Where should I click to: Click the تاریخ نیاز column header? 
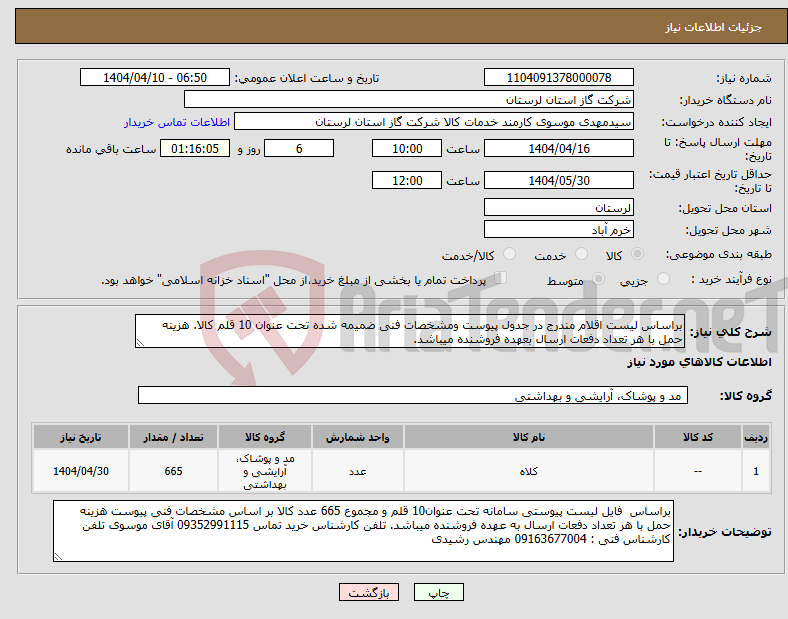click(80, 437)
